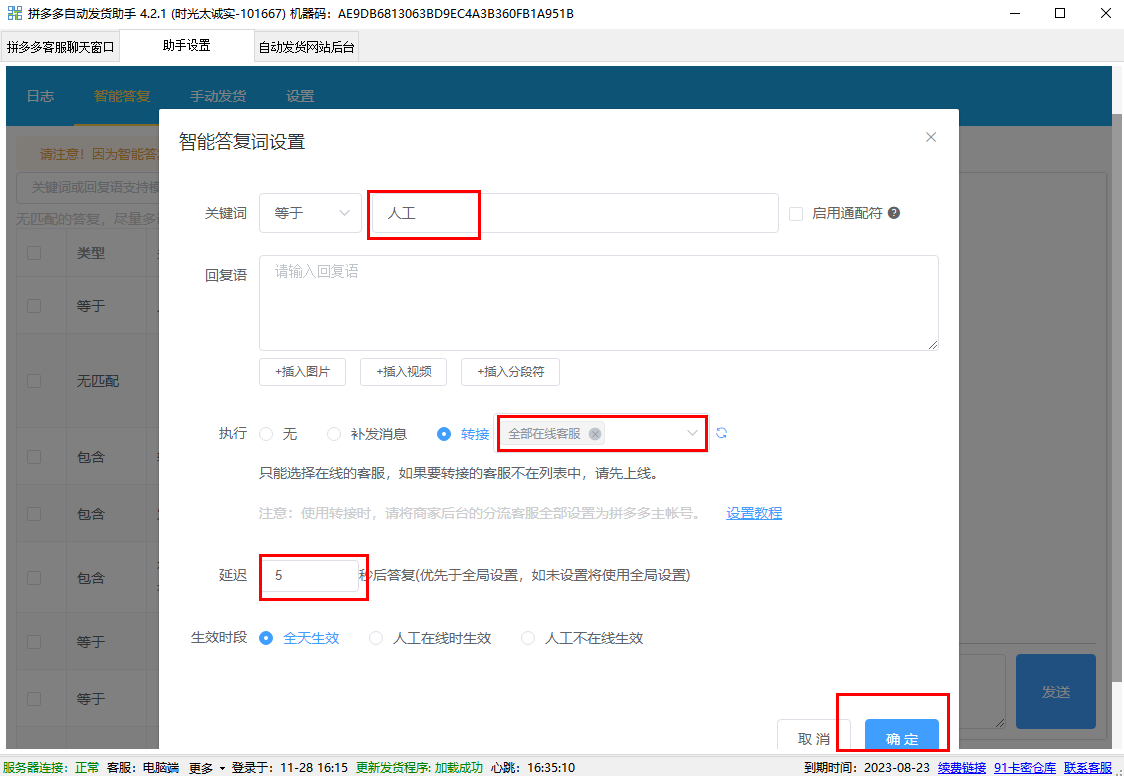This screenshot has height=776, width=1124.
Task: Click the keyword input field containing 人工
Action: pyautogui.click(x=575, y=213)
